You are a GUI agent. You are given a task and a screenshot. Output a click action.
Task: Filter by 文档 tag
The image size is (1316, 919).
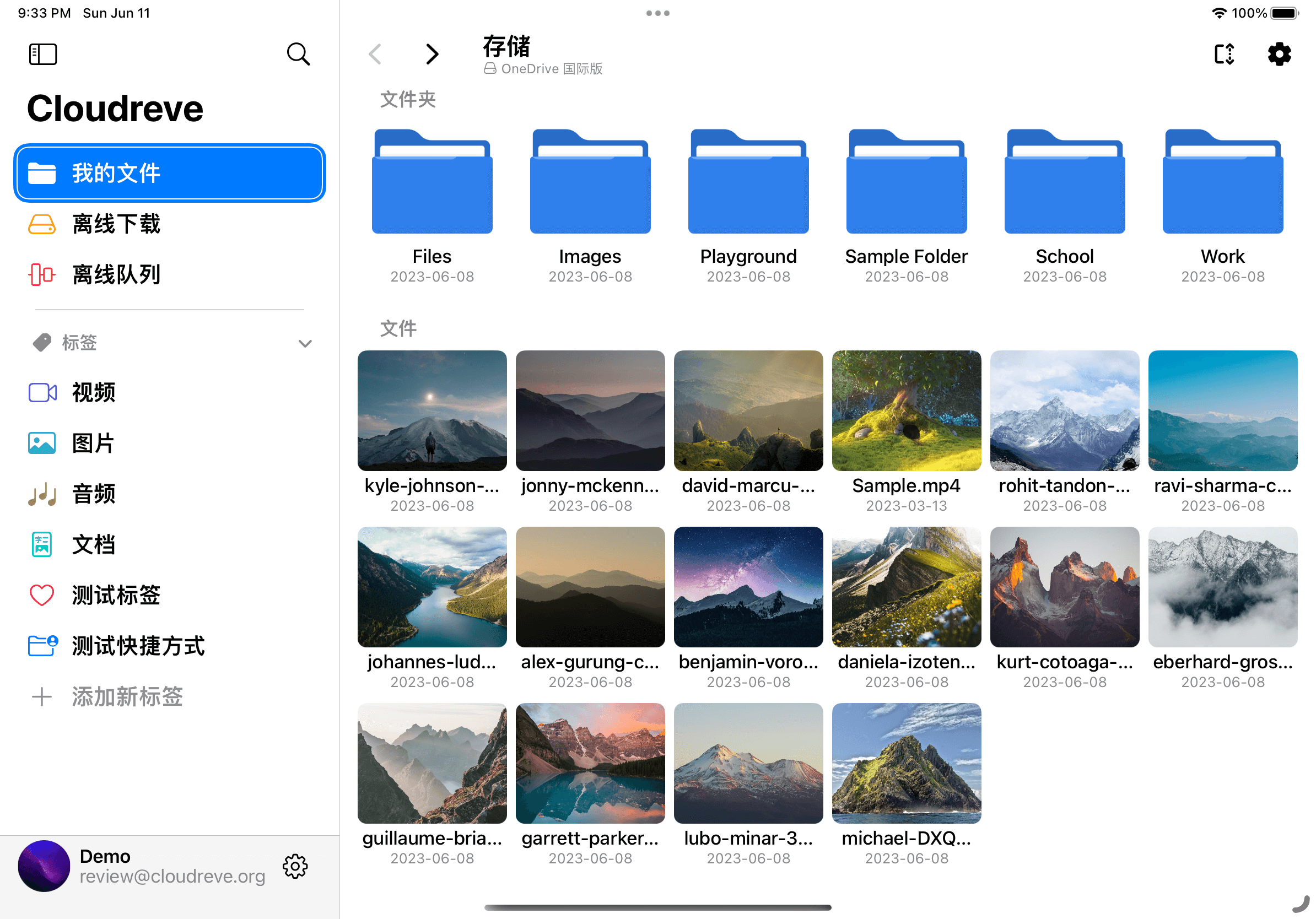(170, 544)
